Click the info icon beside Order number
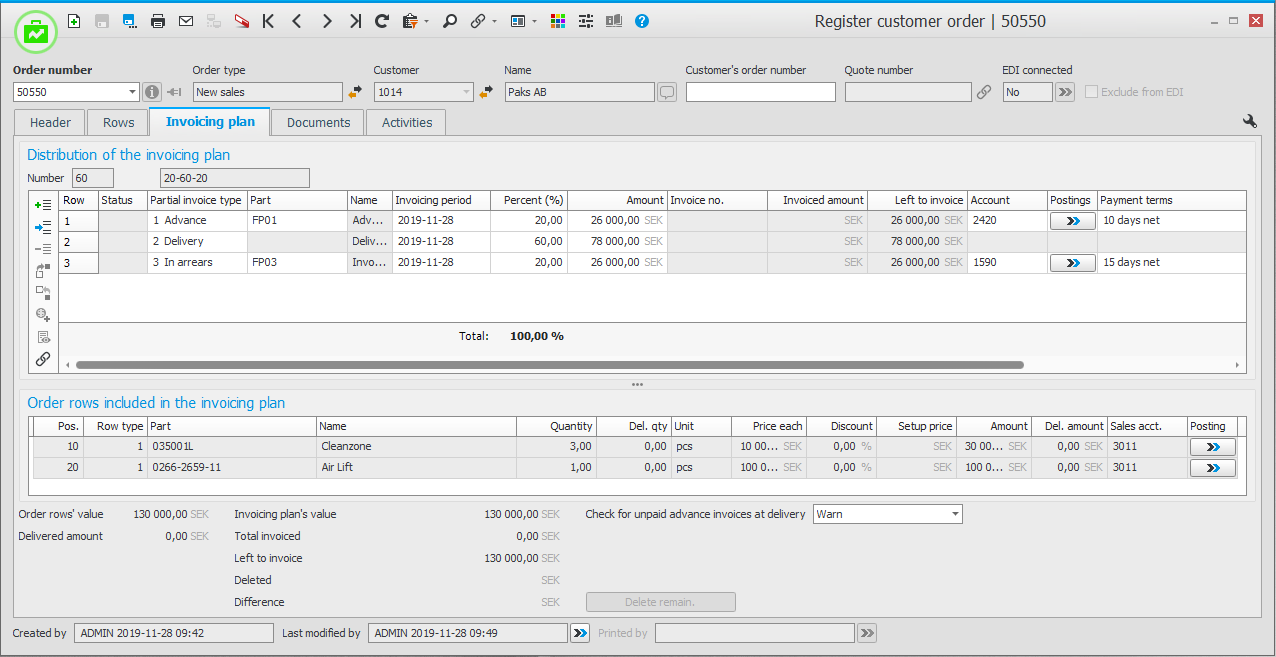 click(x=152, y=92)
